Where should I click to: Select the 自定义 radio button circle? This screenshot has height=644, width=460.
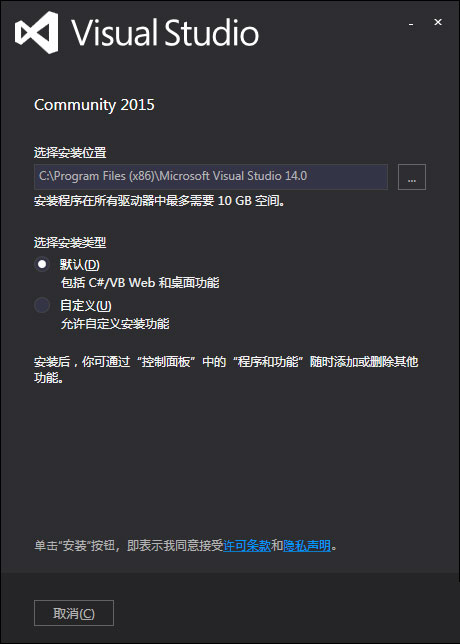(x=42, y=305)
